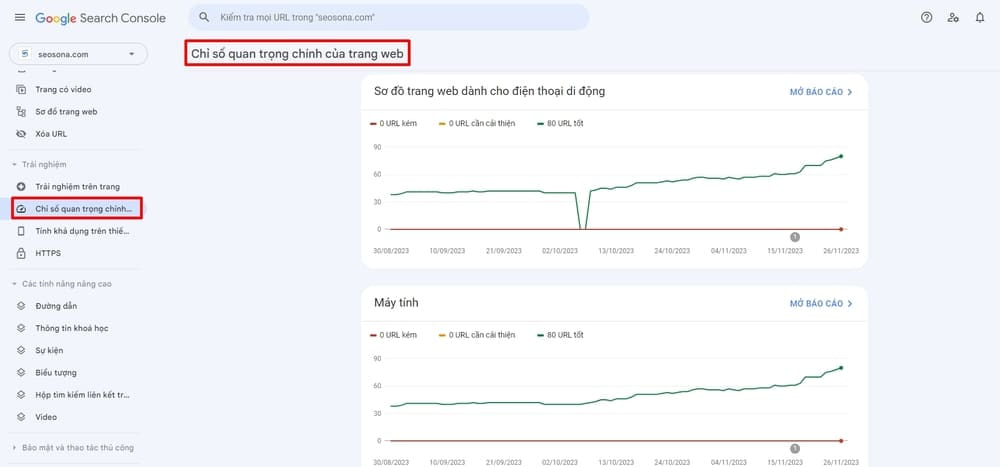The width and height of the screenshot is (1000, 467).
Task: Click the Google Search Console logo
Action: point(101,18)
